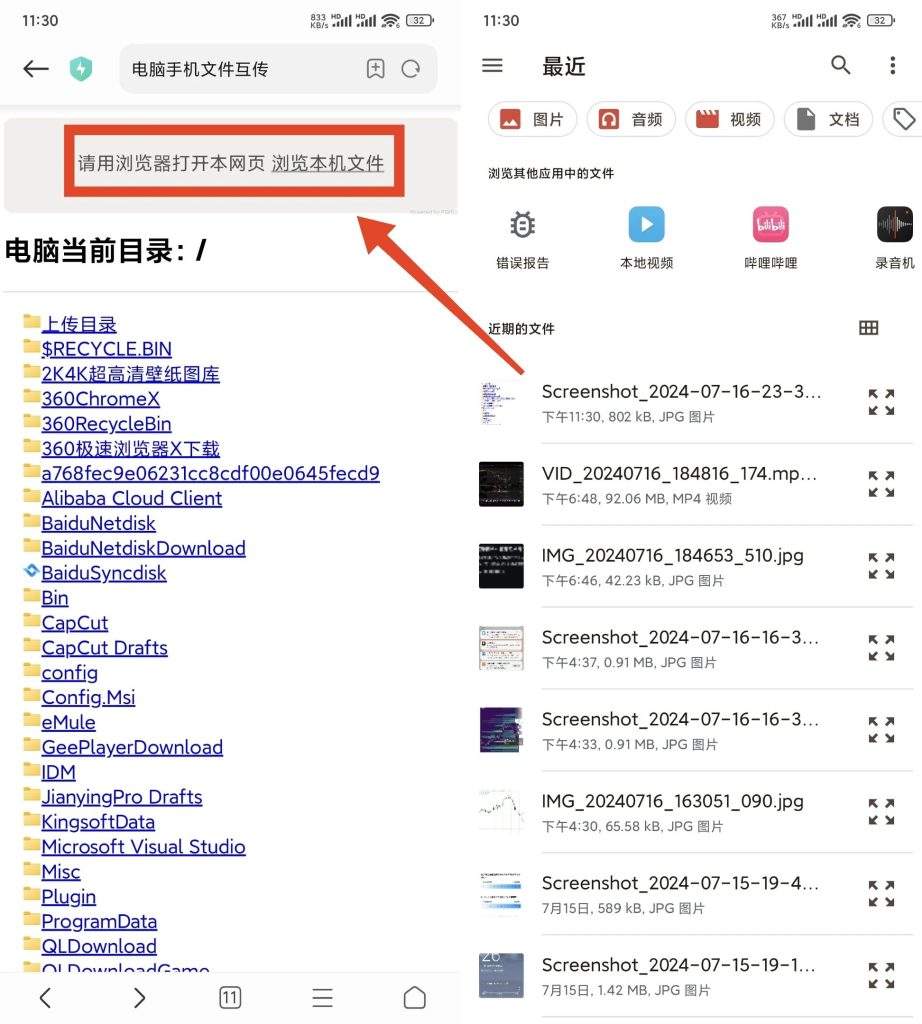The width and height of the screenshot is (922, 1024).
Task: Open Plugin folder link
Action: (69, 897)
